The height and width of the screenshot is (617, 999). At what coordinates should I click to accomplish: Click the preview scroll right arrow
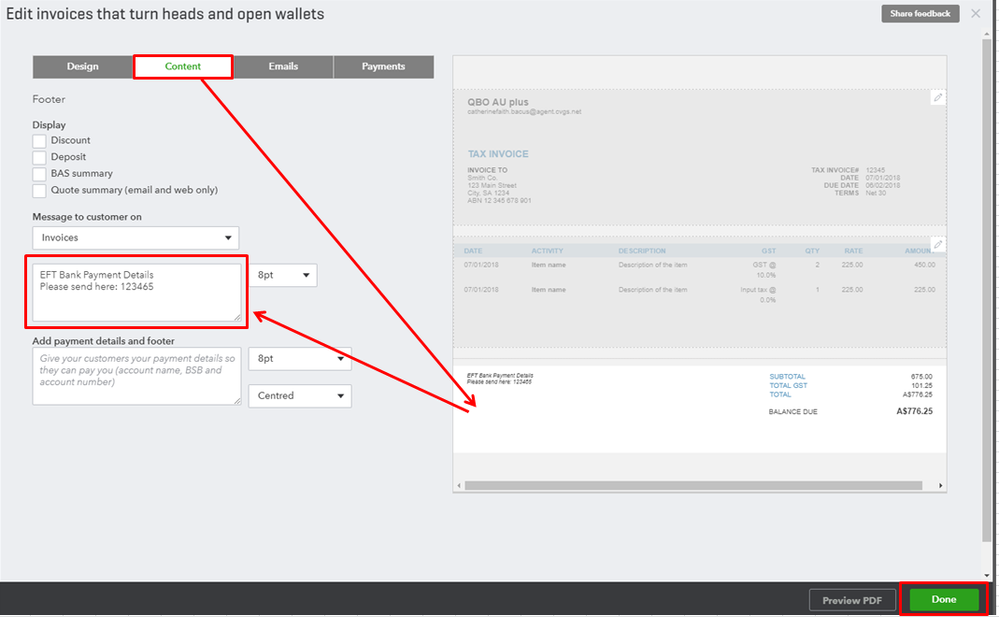pyautogui.click(x=940, y=486)
